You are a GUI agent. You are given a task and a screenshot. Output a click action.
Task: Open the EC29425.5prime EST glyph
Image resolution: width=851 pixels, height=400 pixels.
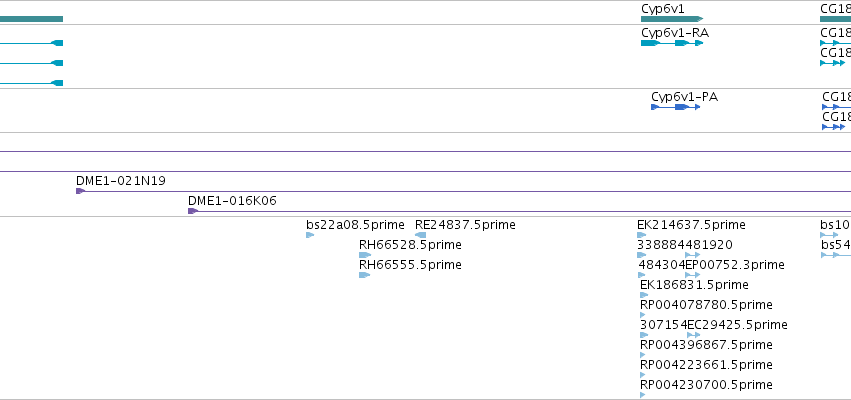tap(693, 335)
